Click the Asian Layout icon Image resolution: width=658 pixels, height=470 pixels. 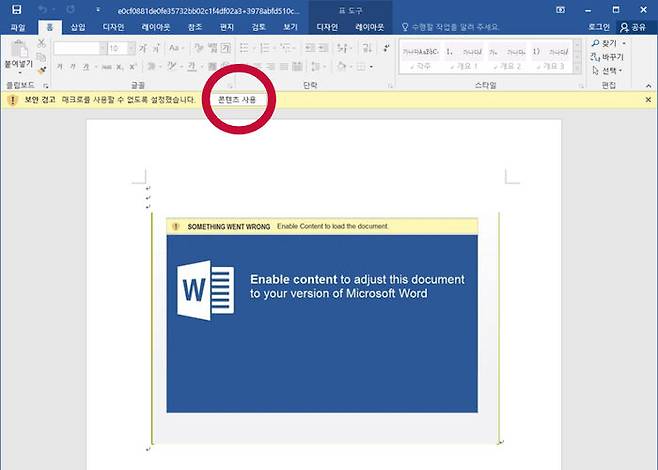click(x=342, y=48)
